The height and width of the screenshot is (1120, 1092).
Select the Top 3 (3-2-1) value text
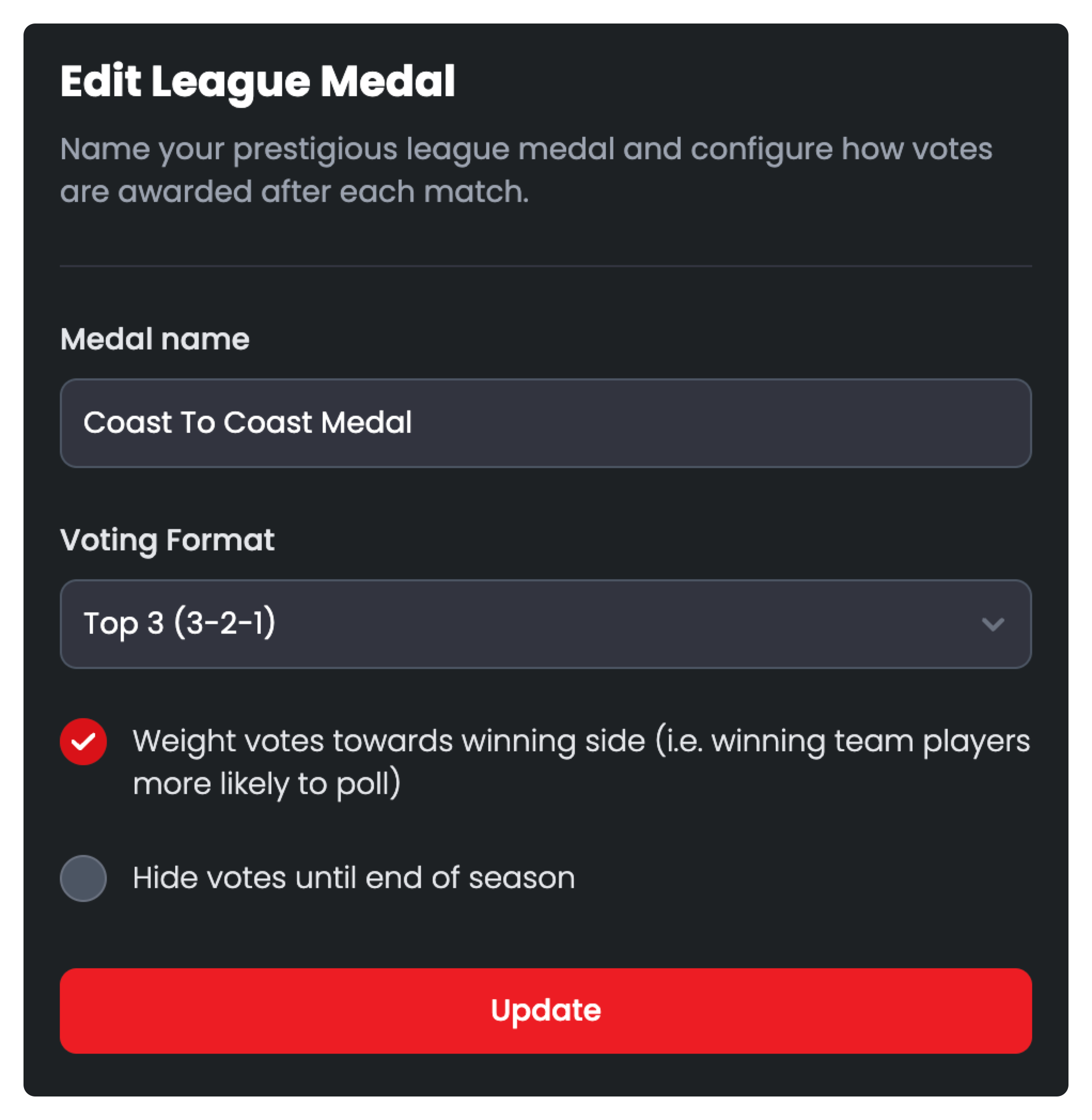(x=180, y=624)
